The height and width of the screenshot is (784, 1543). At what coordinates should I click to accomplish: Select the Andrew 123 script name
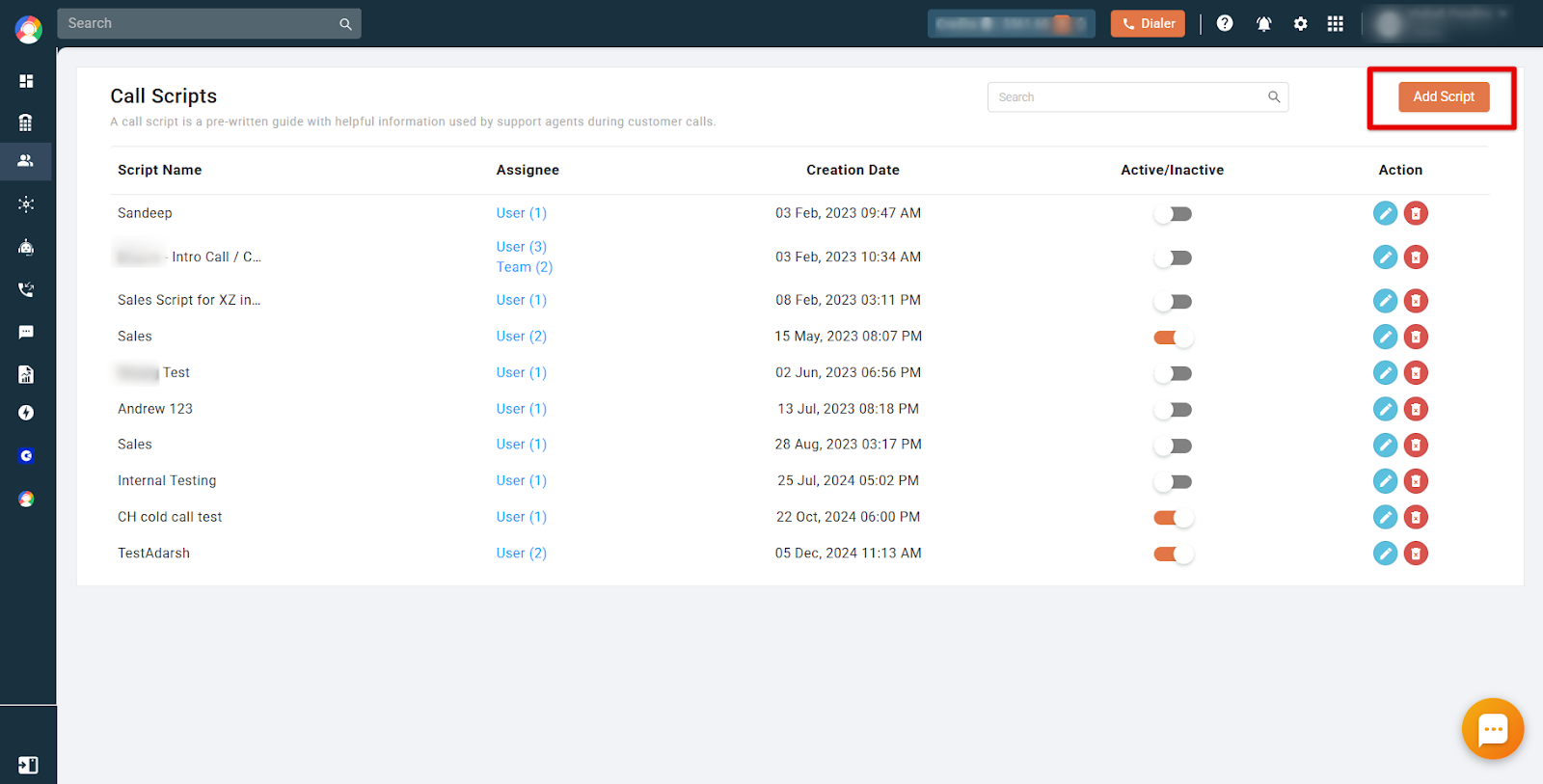click(x=155, y=409)
